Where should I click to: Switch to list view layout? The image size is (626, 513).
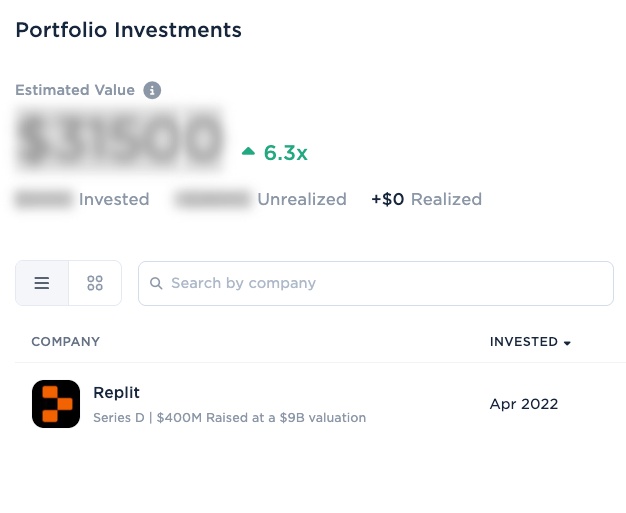point(42,283)
